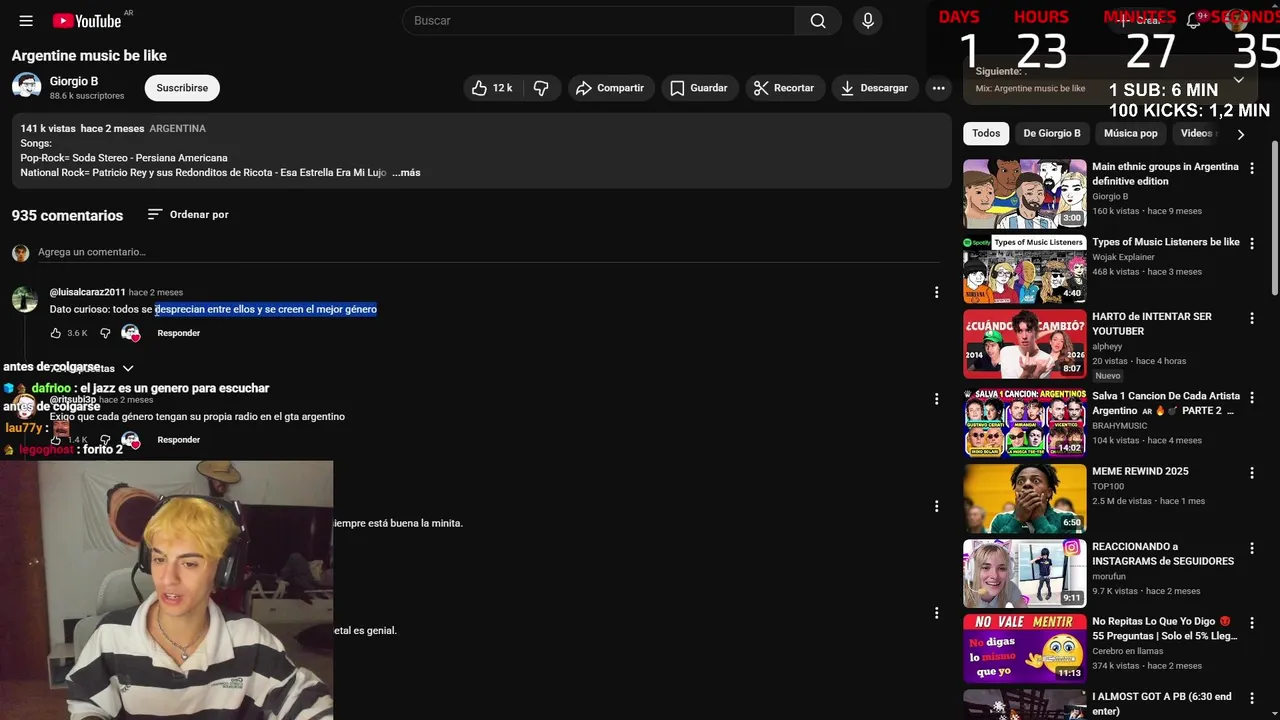Open the hamburger guide menu
The width and height of the screenshot is (1280, 720).
click(x=26, y=21)
